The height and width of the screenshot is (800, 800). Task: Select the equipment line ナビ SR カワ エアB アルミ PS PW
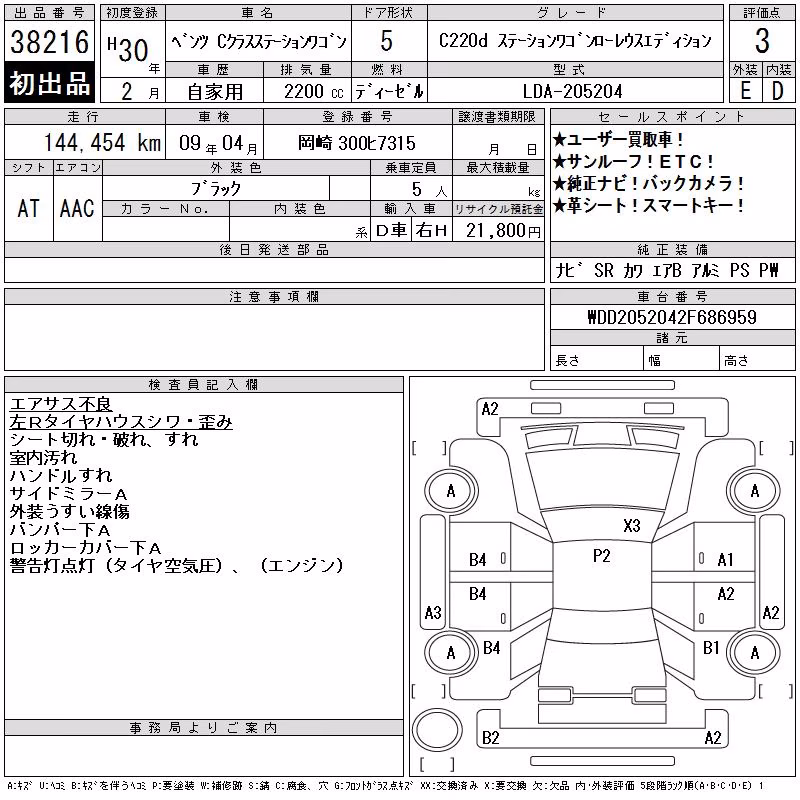coord(667,270)
